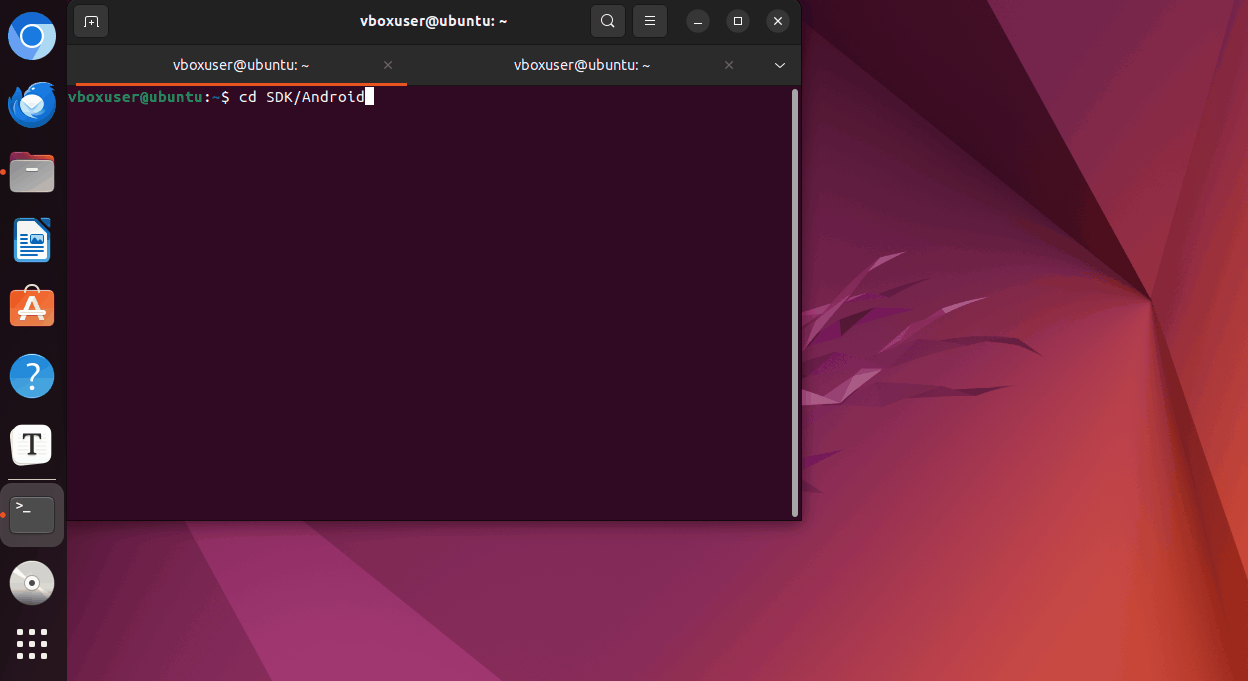Switch to the second vboxuser@ubuntu tab
This screenshot has width=1248, height=681.
581,65
